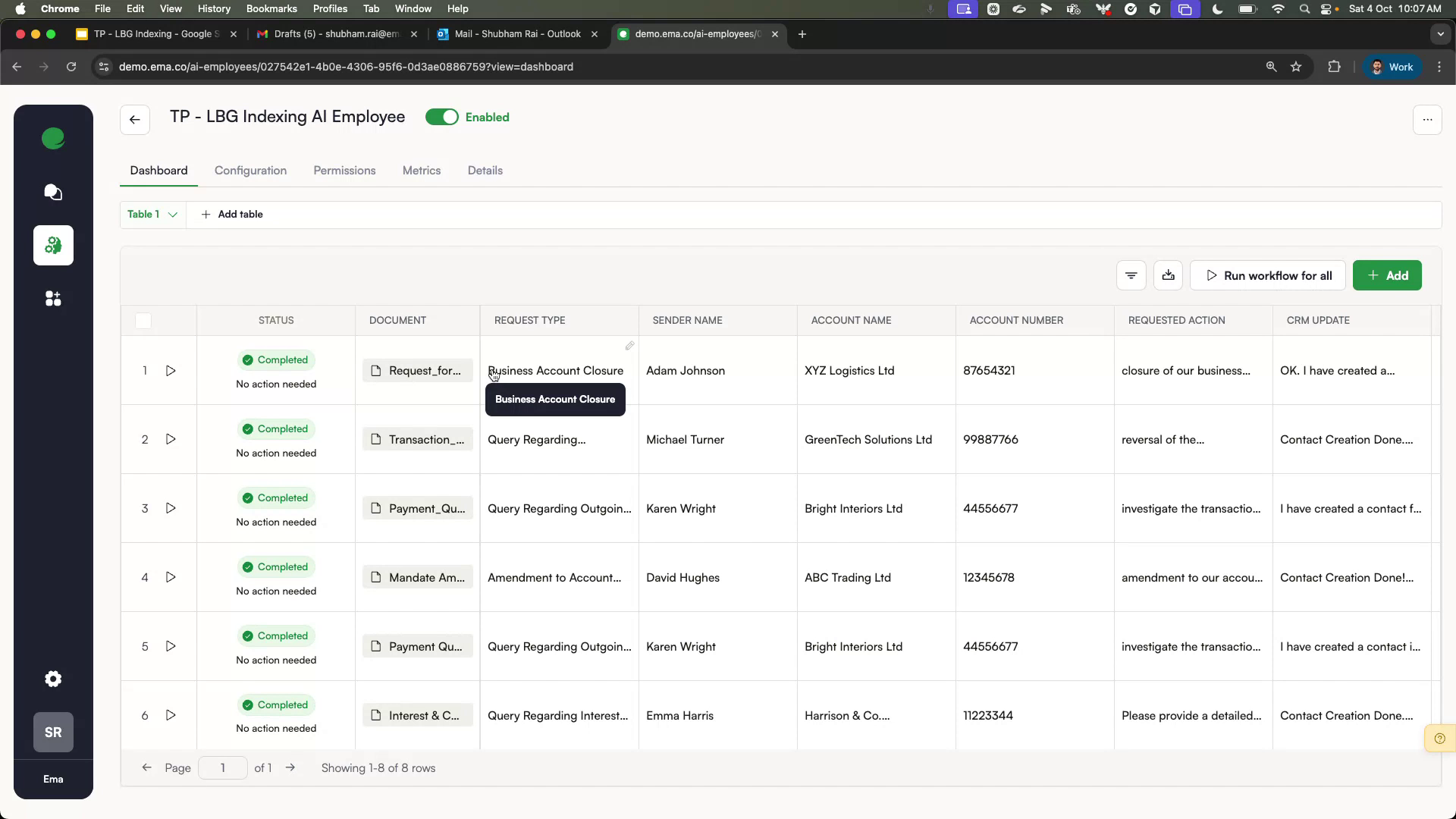Disable the Enabled toggle for the AI Employee

point(442,117)
